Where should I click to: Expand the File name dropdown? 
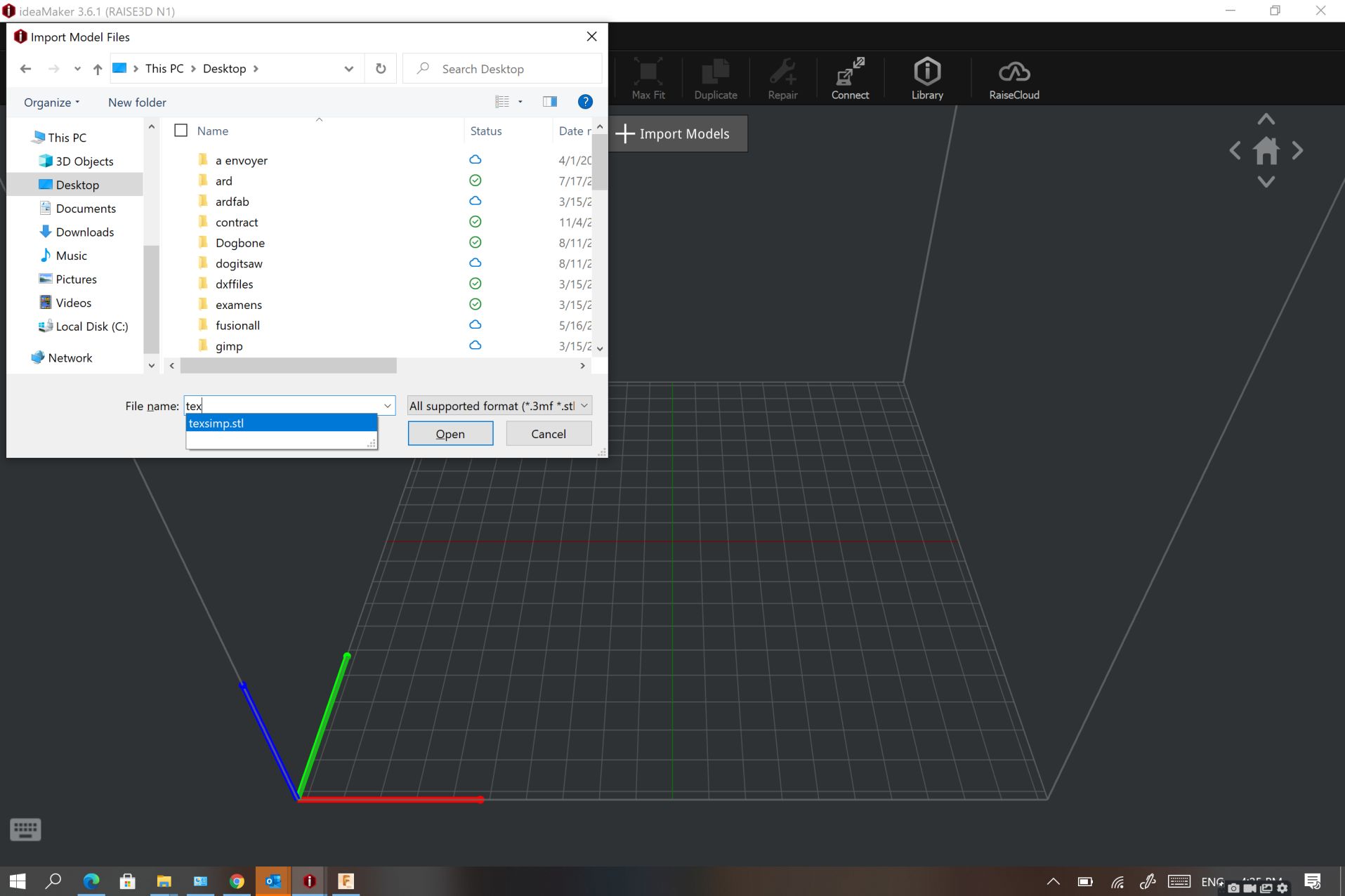tap(387, 406)
